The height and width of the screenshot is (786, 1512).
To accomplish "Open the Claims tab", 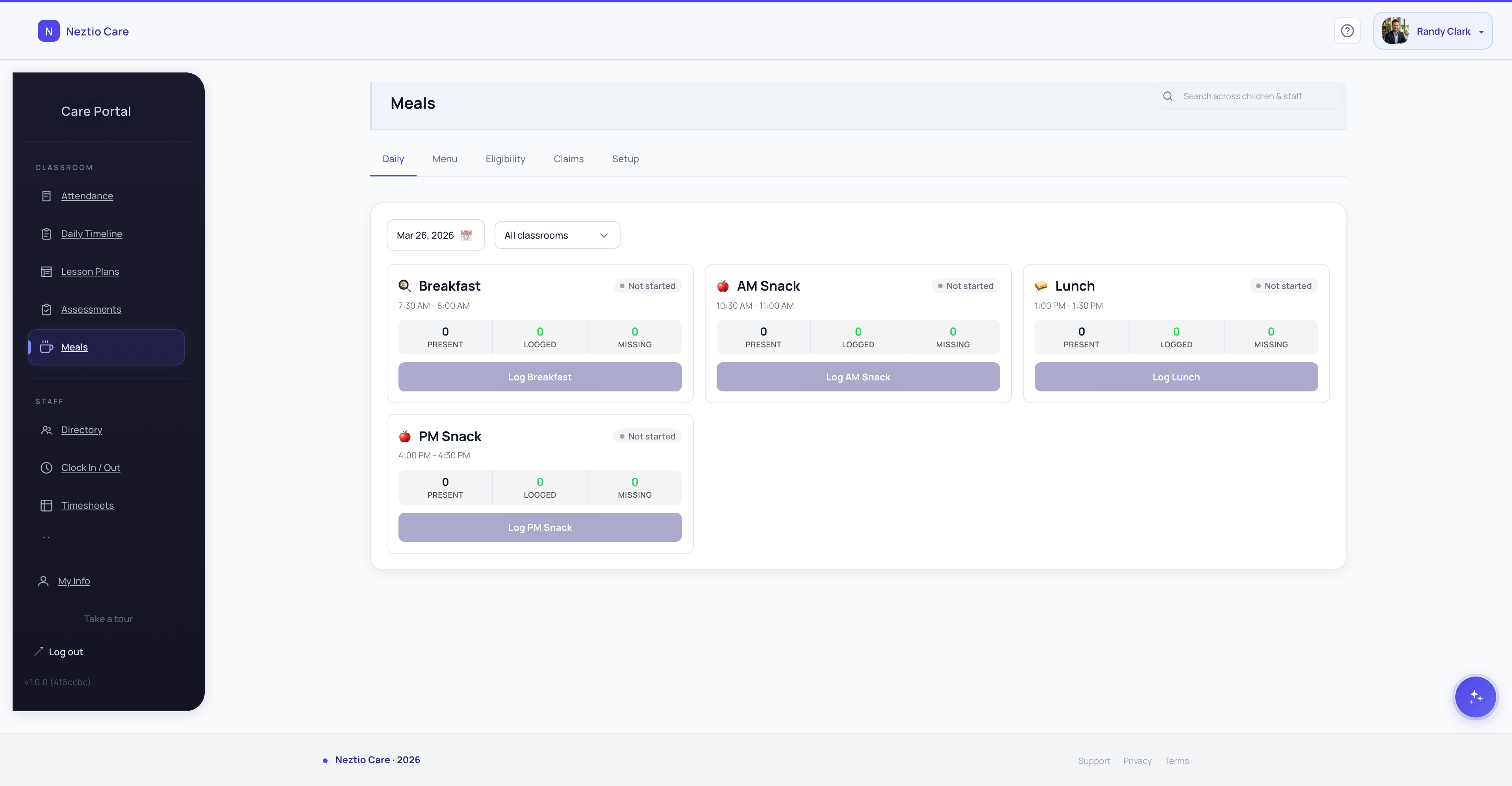I will pos(568,158).
